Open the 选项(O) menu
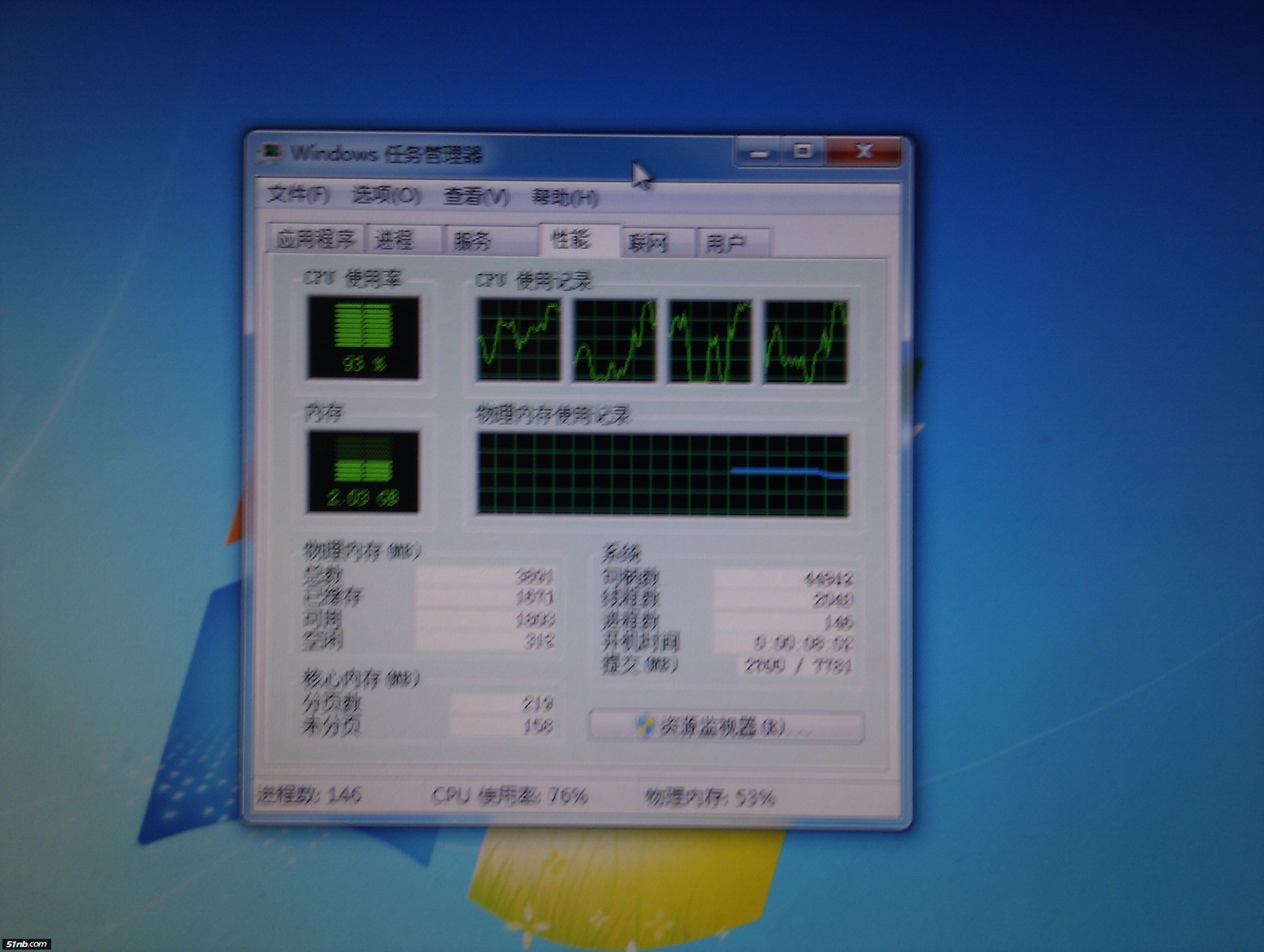The width and height of the screenshot is (1264, 952). click(x=386, y=196)
